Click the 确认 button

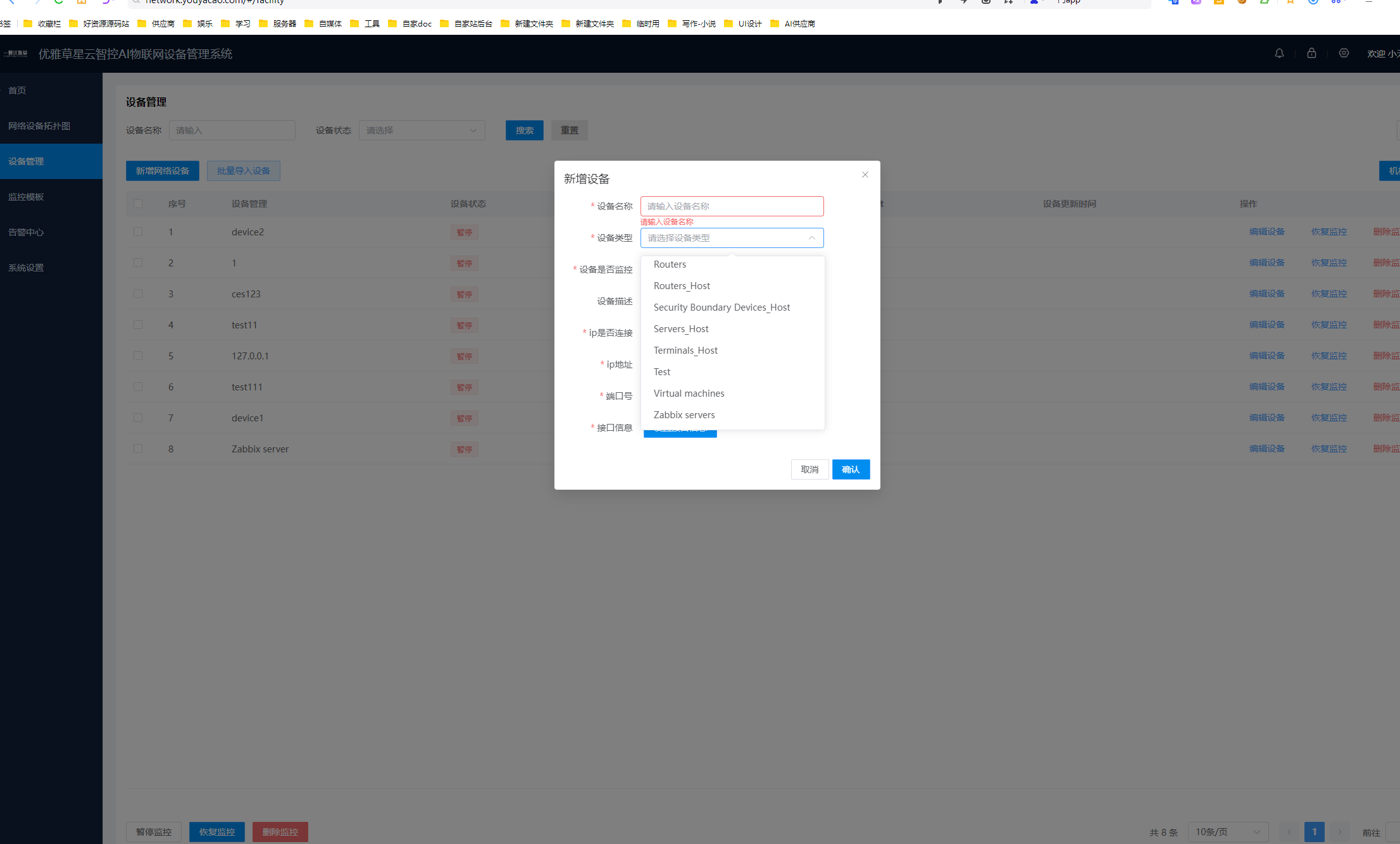point(851,469)
